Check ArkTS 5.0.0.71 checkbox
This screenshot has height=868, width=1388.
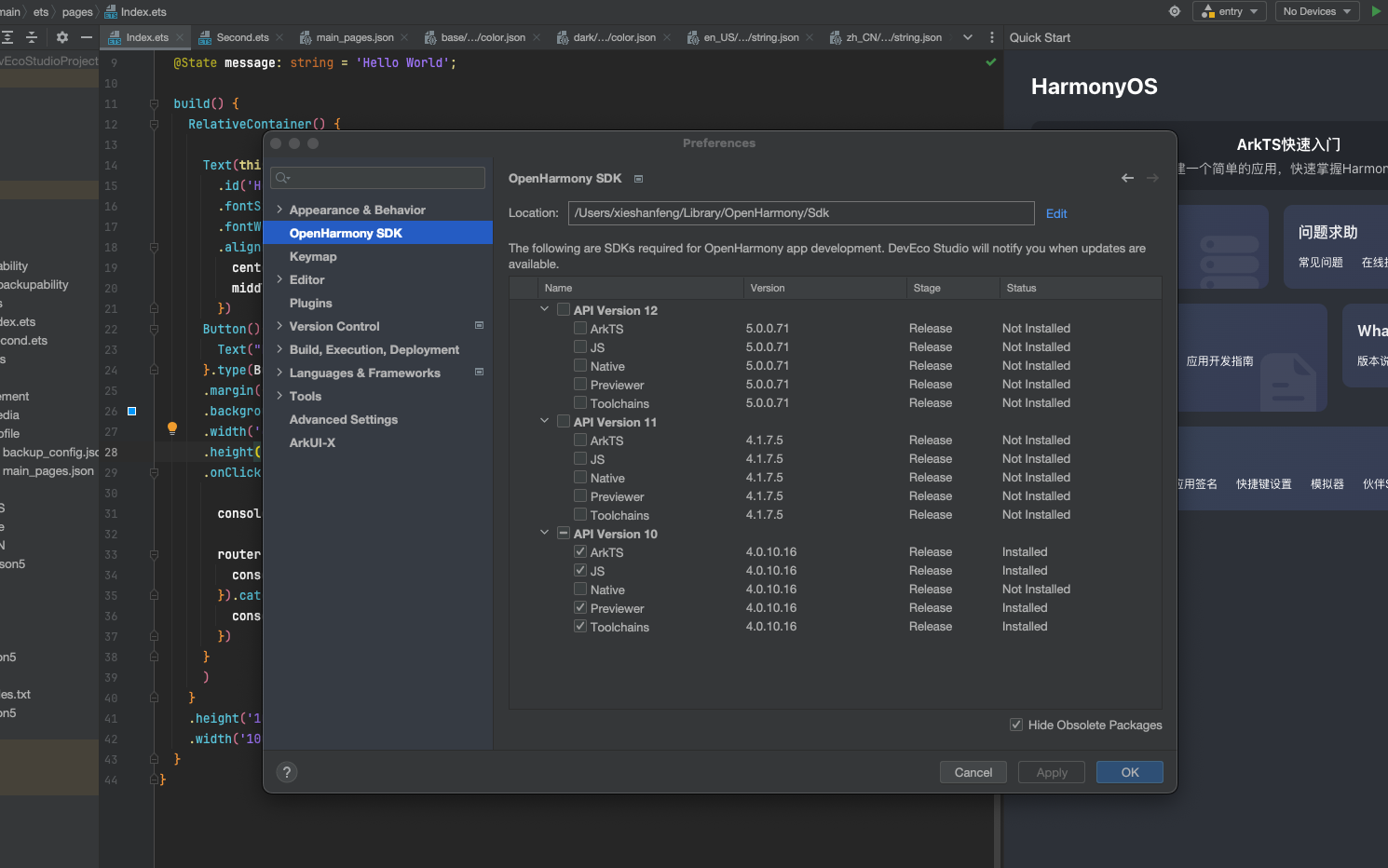click(580, 329)
